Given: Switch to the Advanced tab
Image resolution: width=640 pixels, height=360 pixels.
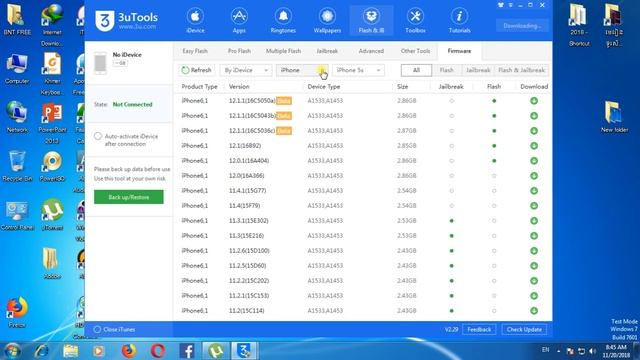Looking at the screenshot, I should [x=371, y=51].
